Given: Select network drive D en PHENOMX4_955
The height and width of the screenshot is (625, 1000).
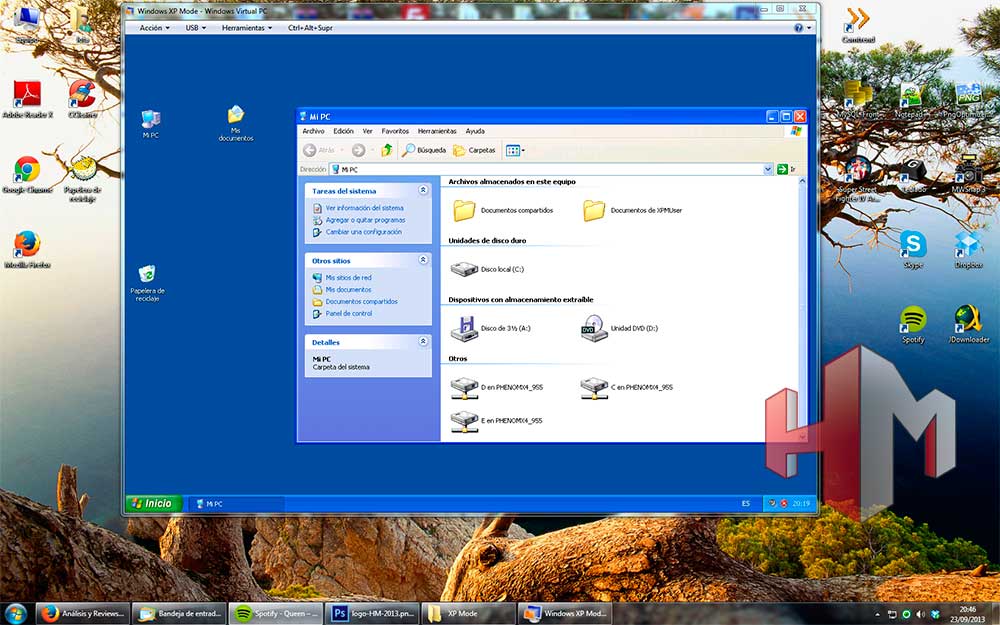Looking at the screenshot, I should pos(464,388).
